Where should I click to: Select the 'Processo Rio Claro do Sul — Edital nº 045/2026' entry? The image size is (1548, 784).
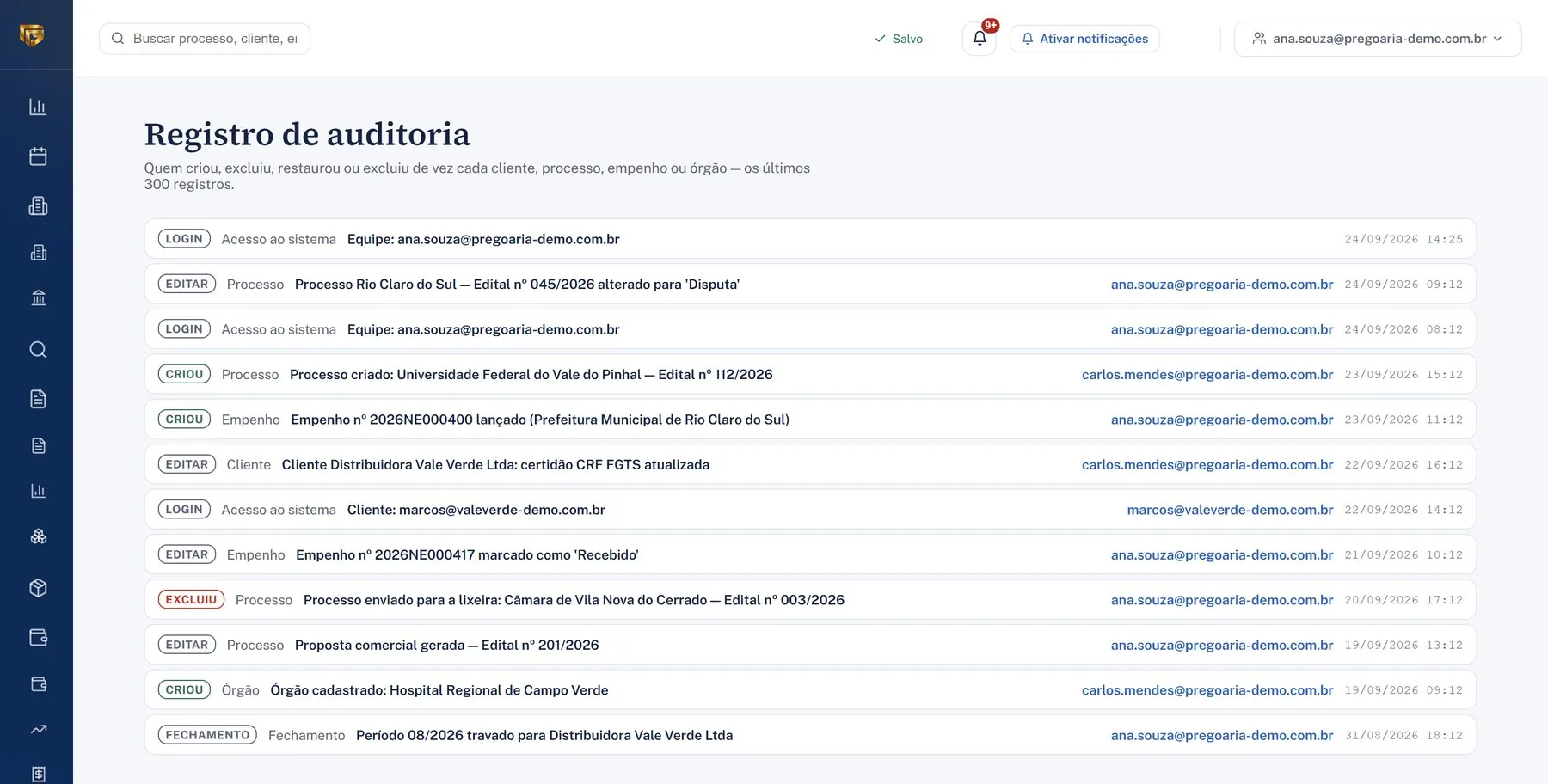pyautogui.click(x=517, y=284)
